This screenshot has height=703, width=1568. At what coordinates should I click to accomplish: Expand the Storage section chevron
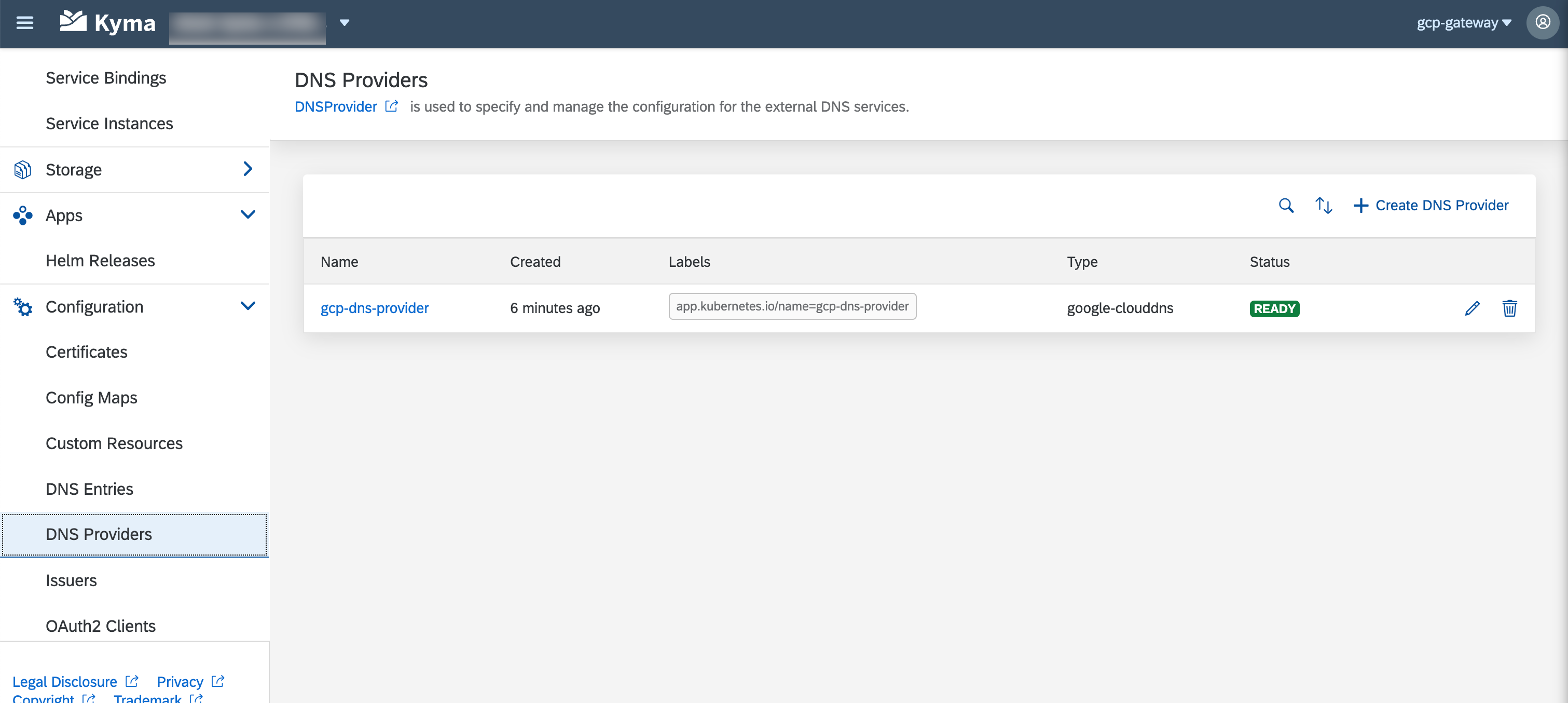click(247, 169)
